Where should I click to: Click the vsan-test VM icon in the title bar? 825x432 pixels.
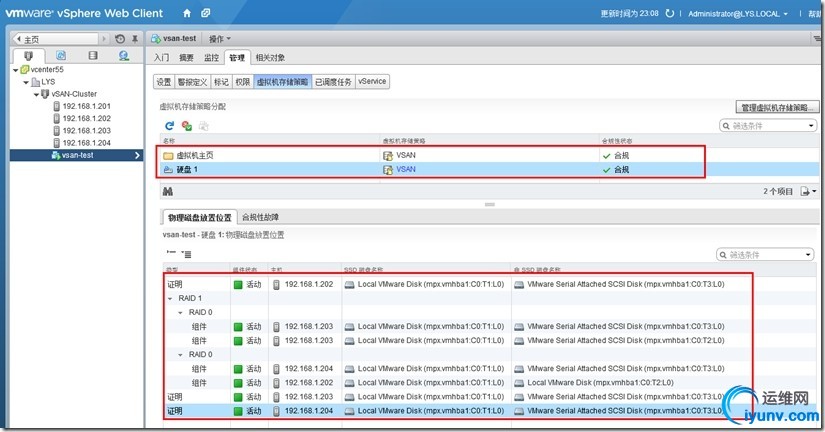tap(156, 38)
